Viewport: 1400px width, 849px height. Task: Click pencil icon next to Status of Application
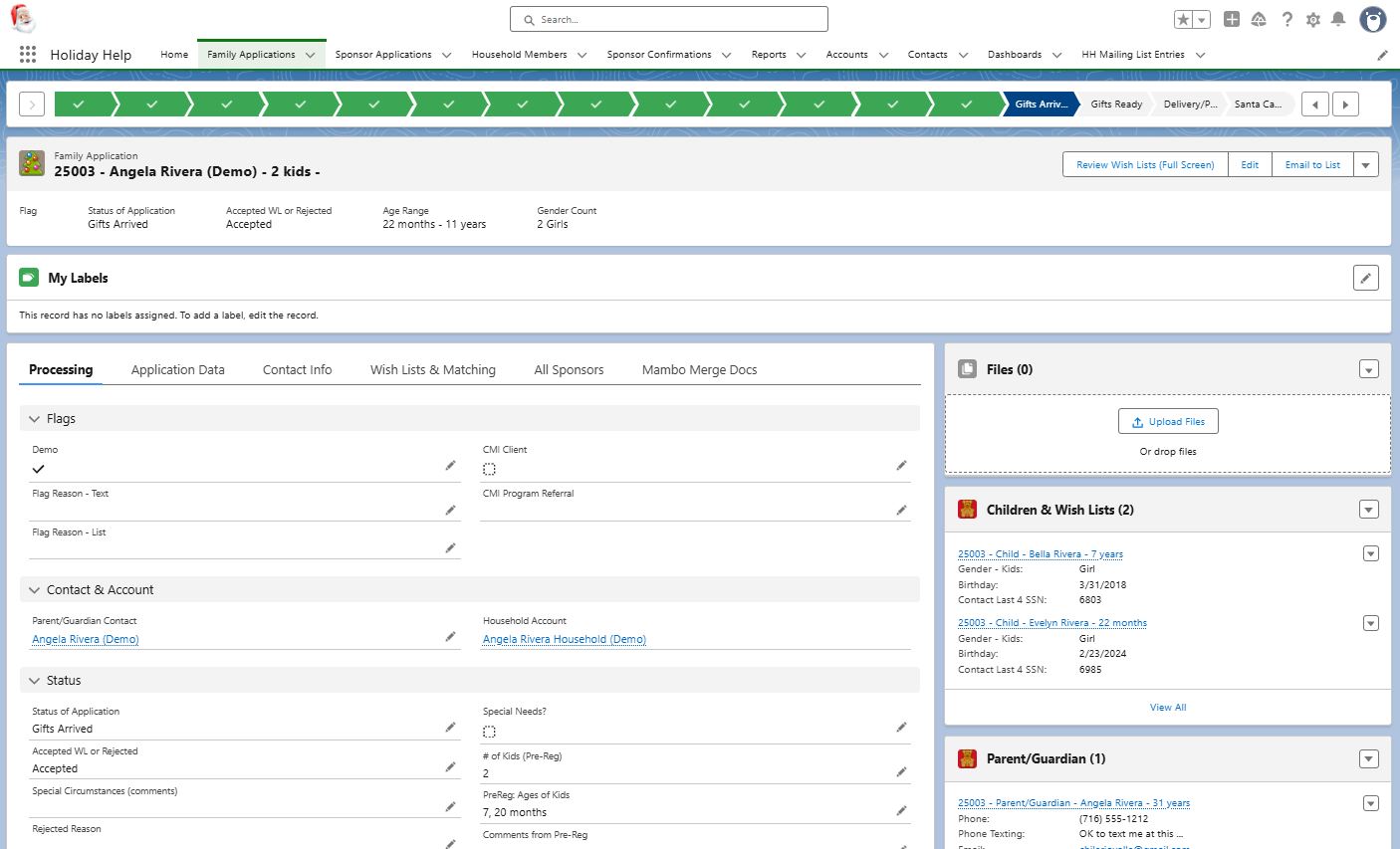tap(450, 728)
